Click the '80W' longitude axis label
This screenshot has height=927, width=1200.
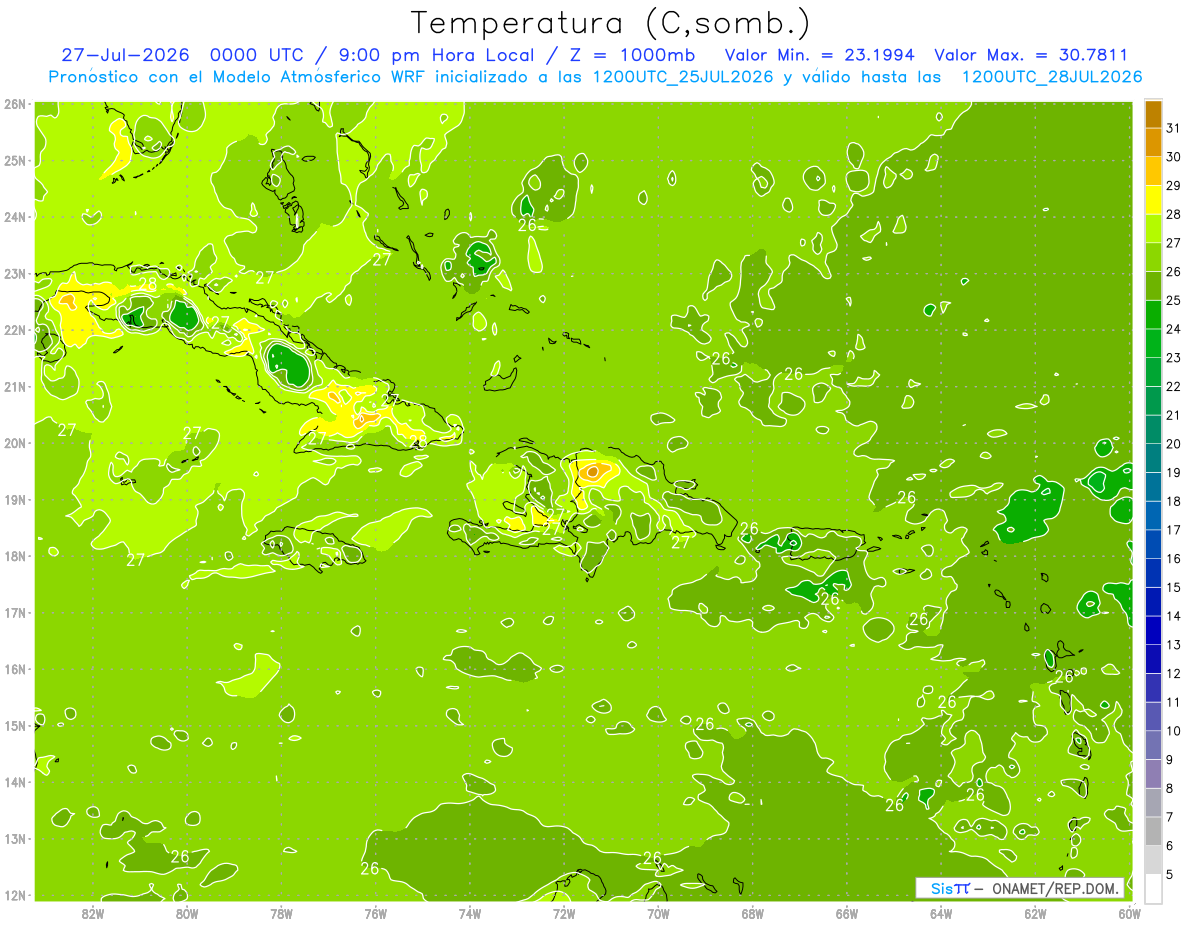(x=187, y=913)
